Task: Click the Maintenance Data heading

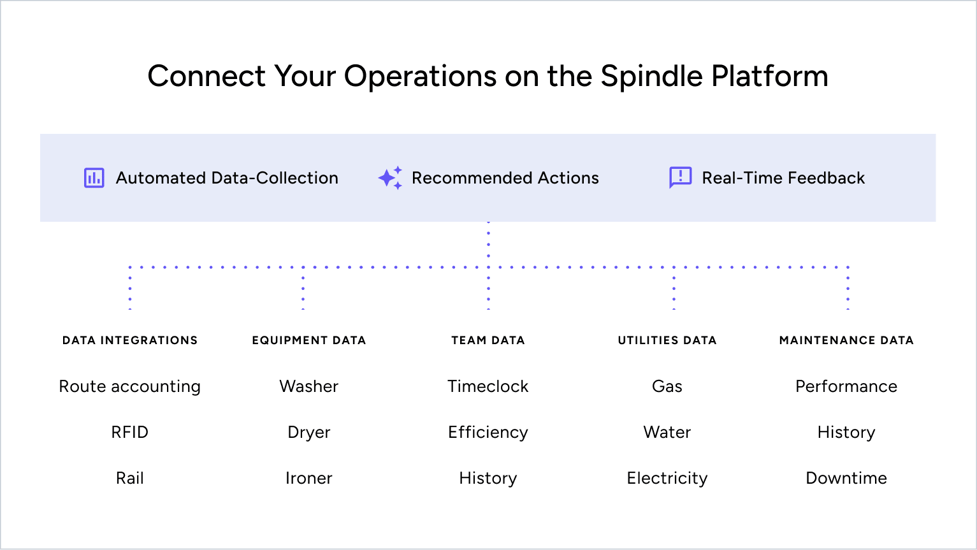Action: pos(846,340)
